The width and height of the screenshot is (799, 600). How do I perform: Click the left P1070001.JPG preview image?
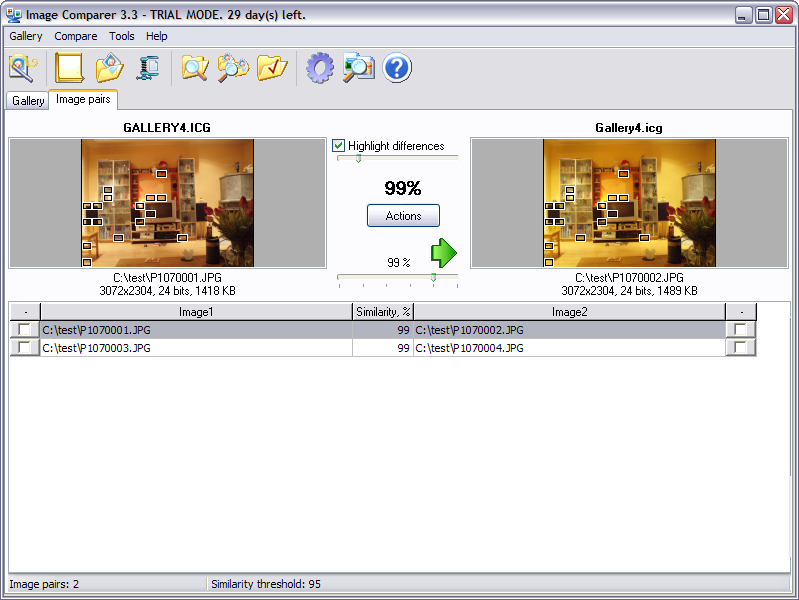point(168,202)
